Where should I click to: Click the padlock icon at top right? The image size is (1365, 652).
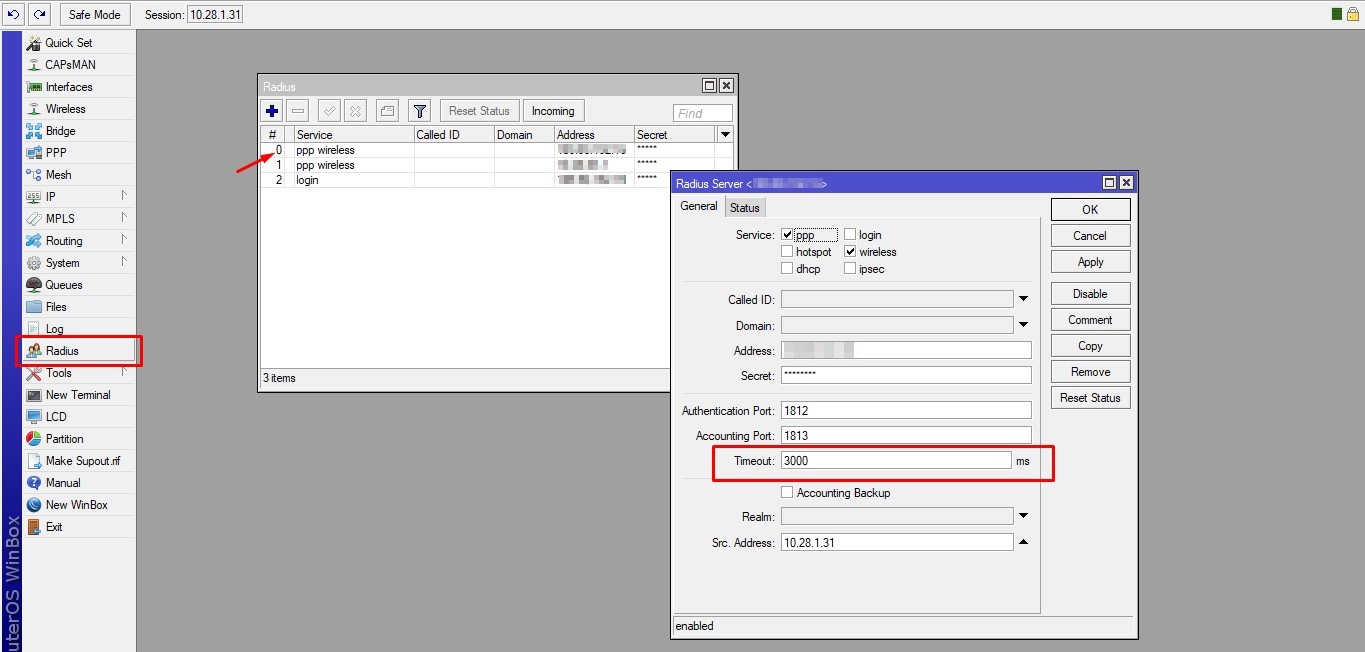click(1352, 14)
